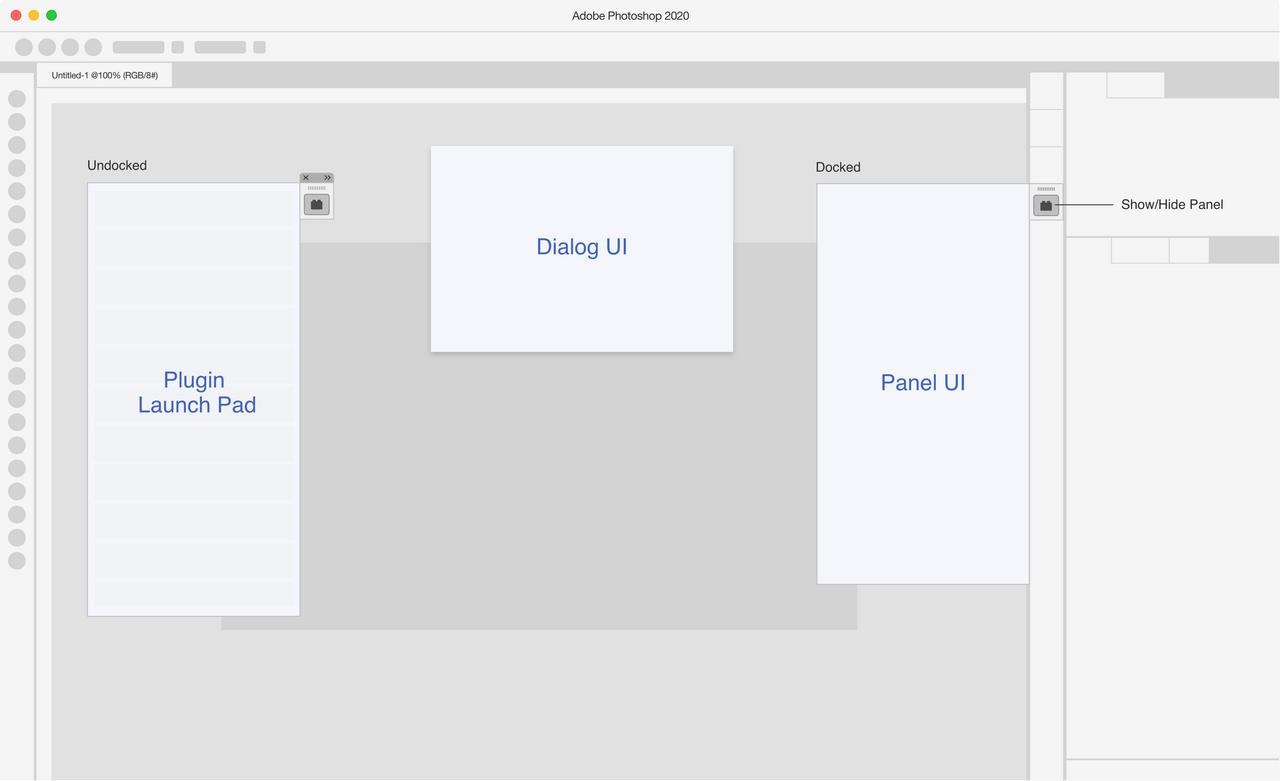
Task: Switch to the Untitled-1 document tab
Action: click(104, 74)
